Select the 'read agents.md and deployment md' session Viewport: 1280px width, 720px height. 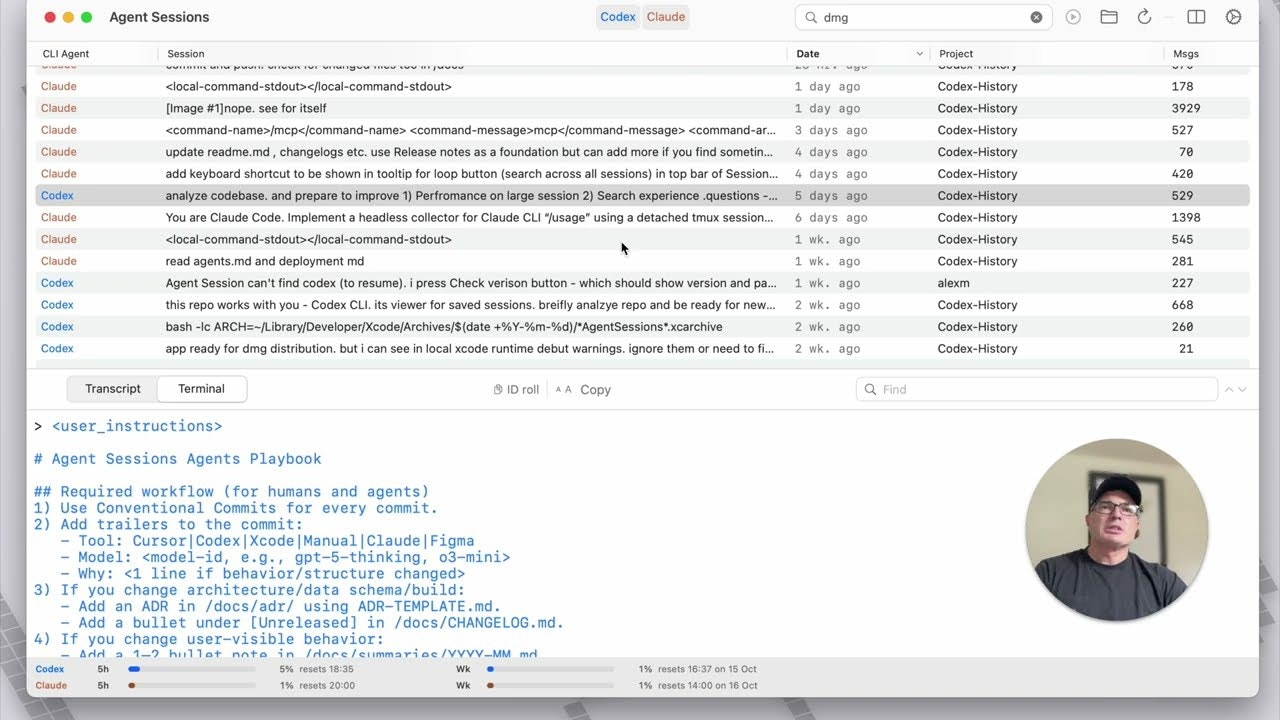pyautogui.click(x=642, y=261)
